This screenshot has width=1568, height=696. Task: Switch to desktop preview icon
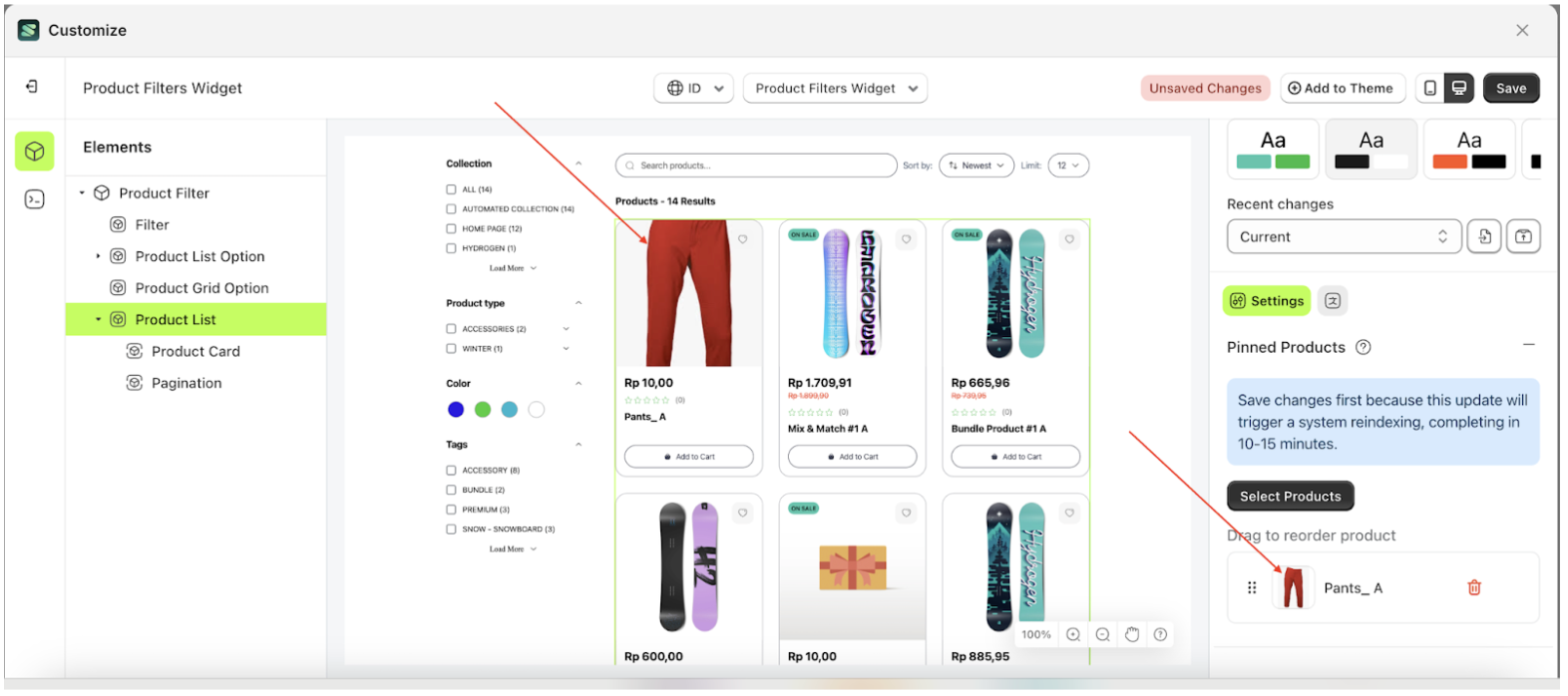(x=1459, y=88)
